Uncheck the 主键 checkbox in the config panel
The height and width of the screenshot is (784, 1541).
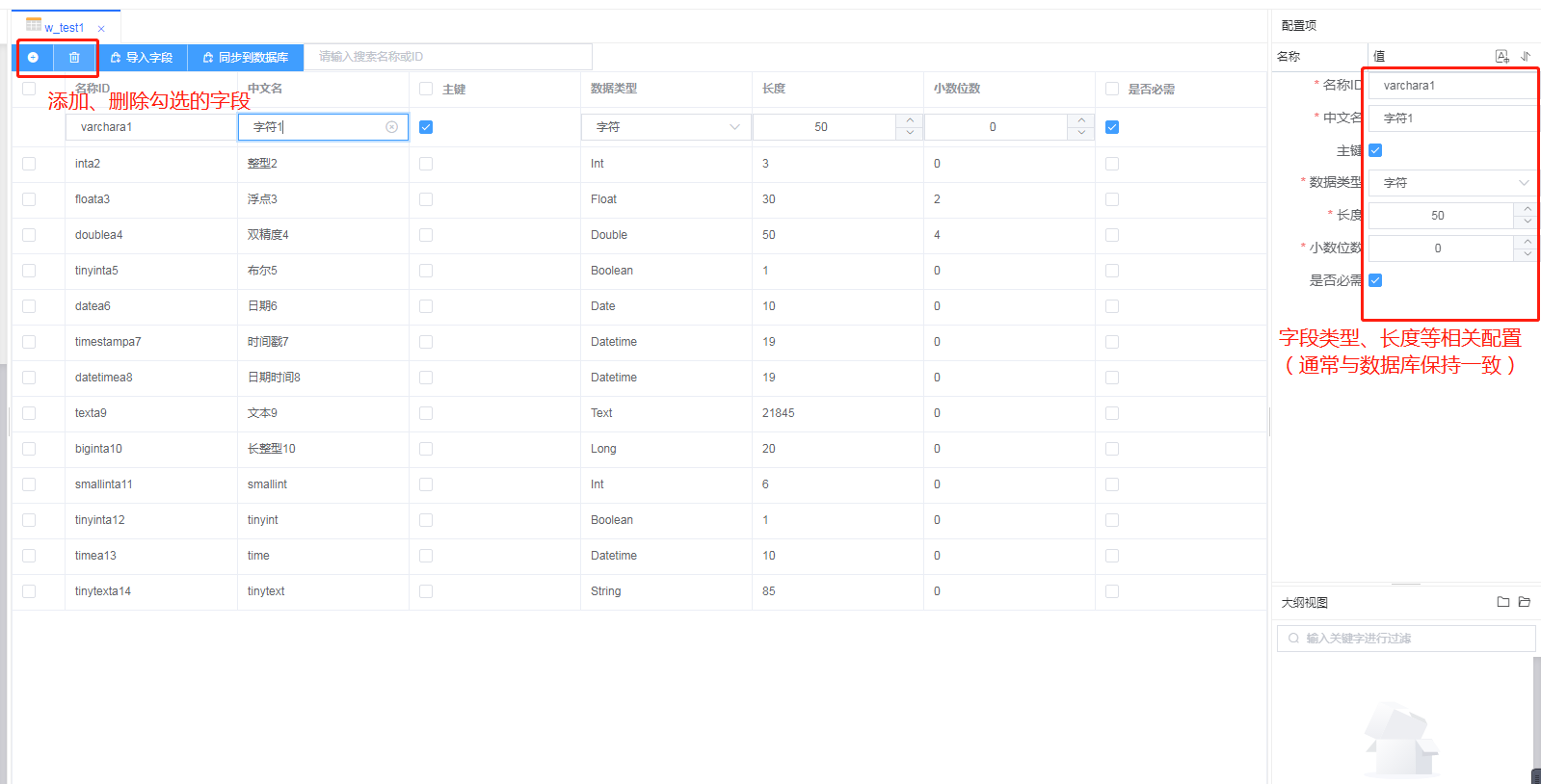click(1375, 150)
